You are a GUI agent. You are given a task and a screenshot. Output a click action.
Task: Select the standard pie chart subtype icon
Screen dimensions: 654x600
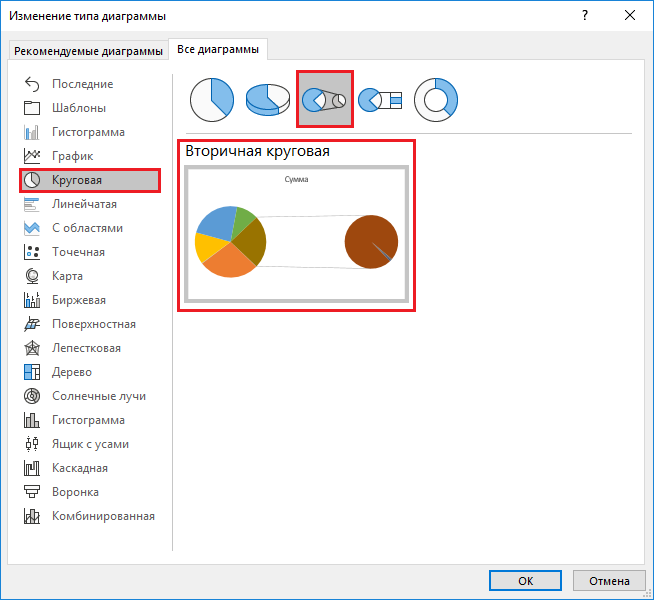pos(212,100)
